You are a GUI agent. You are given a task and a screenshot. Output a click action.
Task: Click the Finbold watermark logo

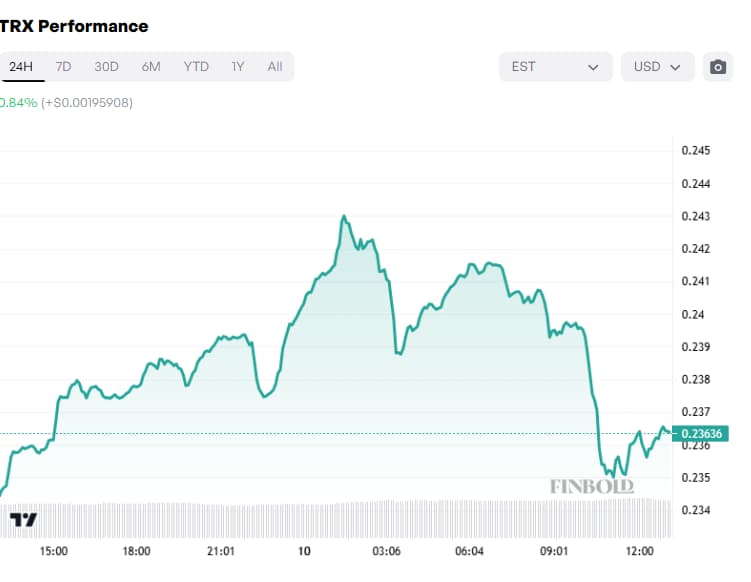tap(592, 487)
